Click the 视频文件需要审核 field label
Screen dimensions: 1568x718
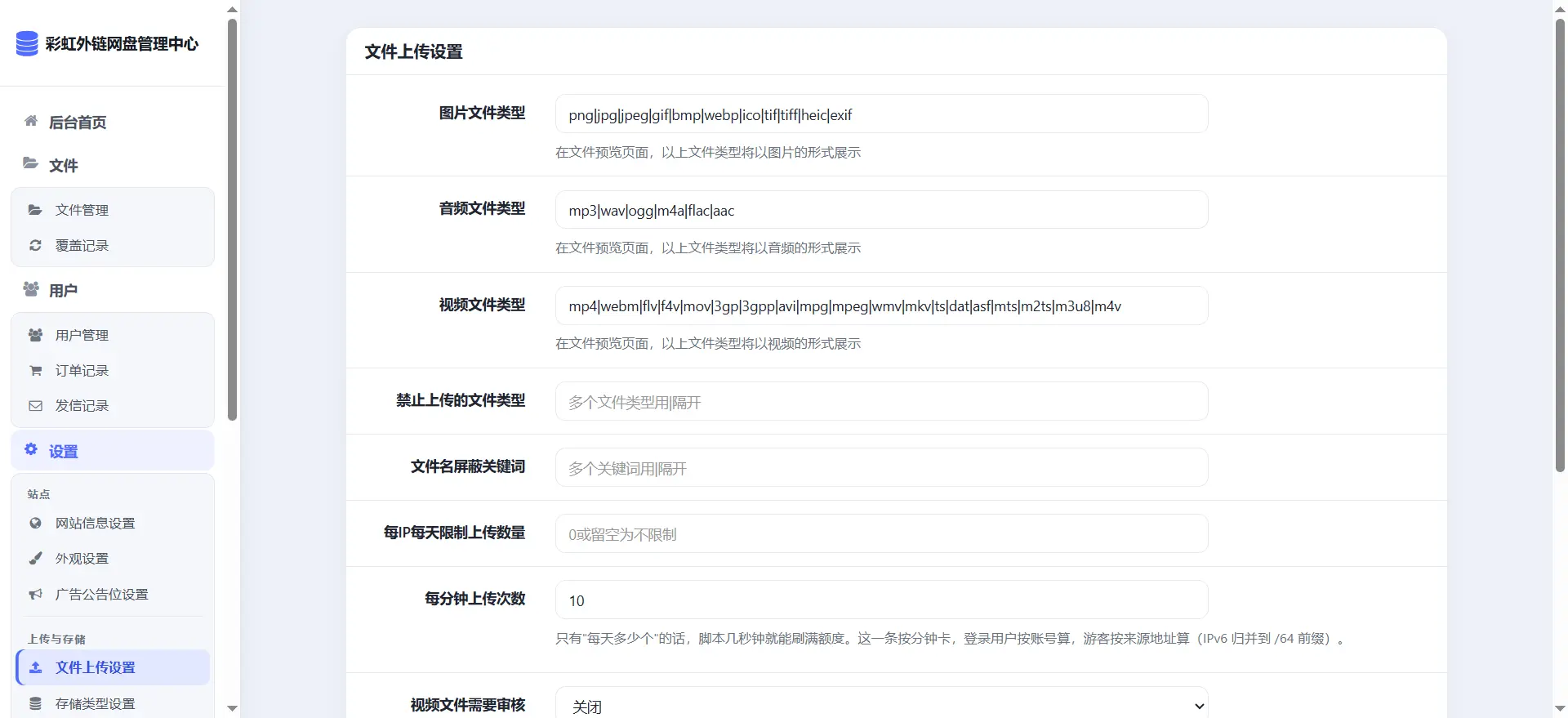(468, 704)
